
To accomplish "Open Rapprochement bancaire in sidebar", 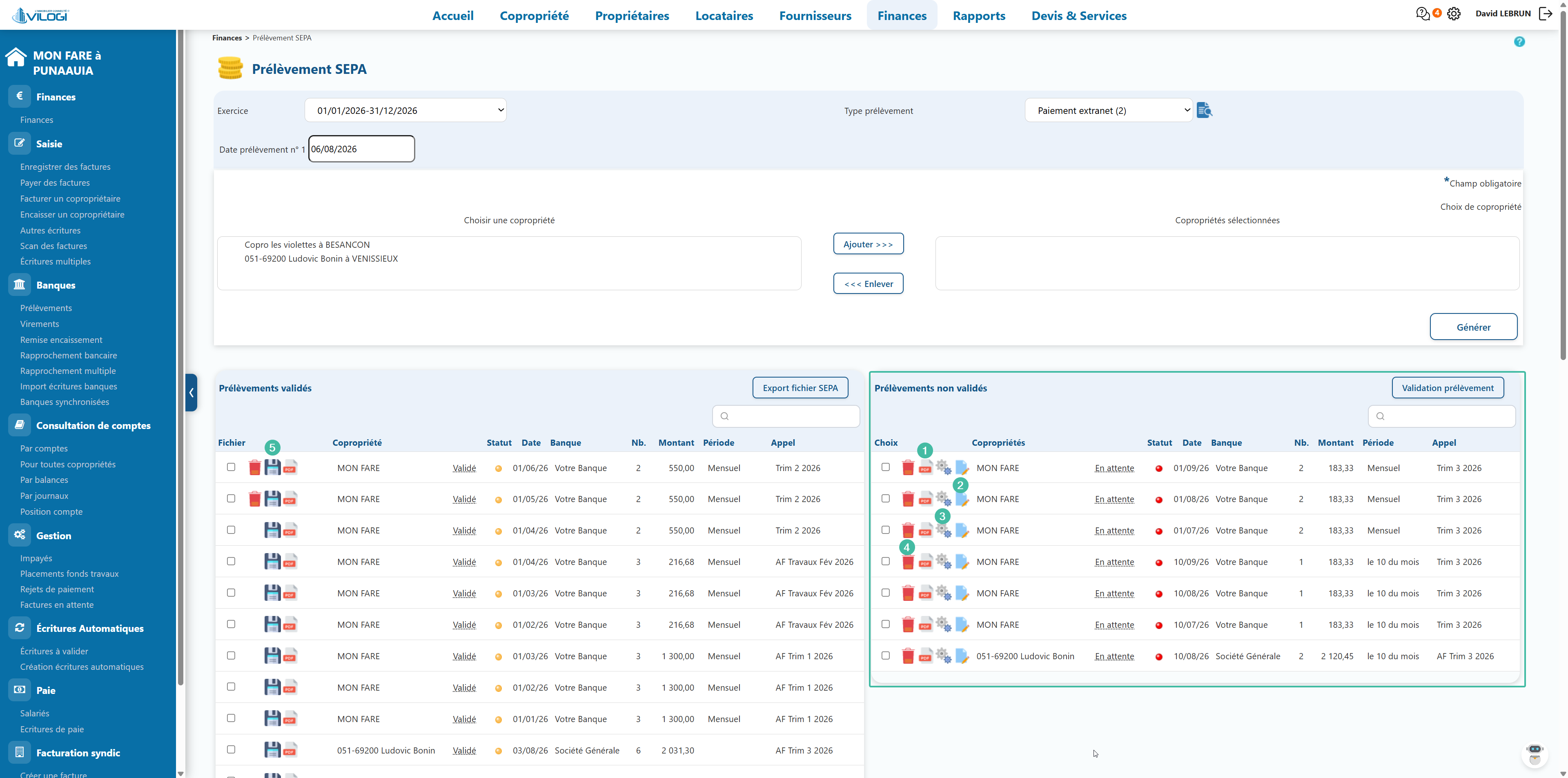I will point(68,355).
